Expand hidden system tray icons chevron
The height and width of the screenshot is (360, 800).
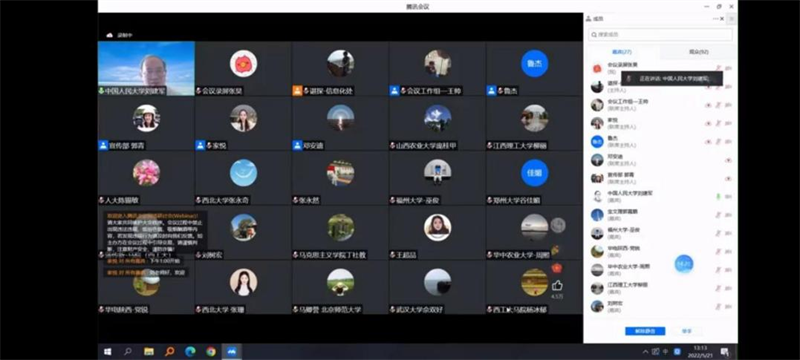click(x=645, y=352)
